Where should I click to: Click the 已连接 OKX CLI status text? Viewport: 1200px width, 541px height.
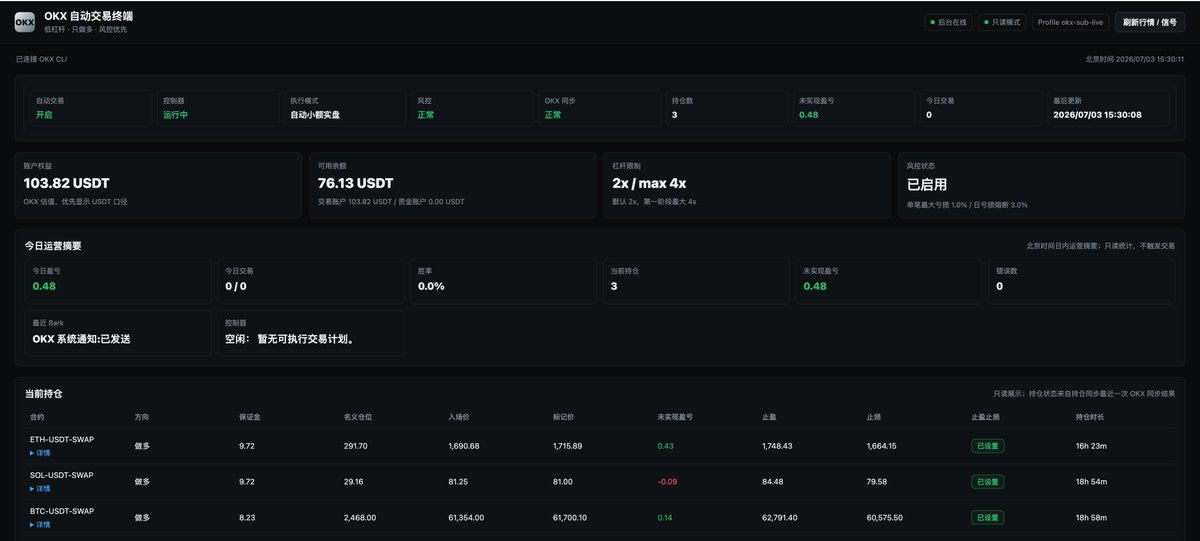pyautogui.click(x=41, y=59)
